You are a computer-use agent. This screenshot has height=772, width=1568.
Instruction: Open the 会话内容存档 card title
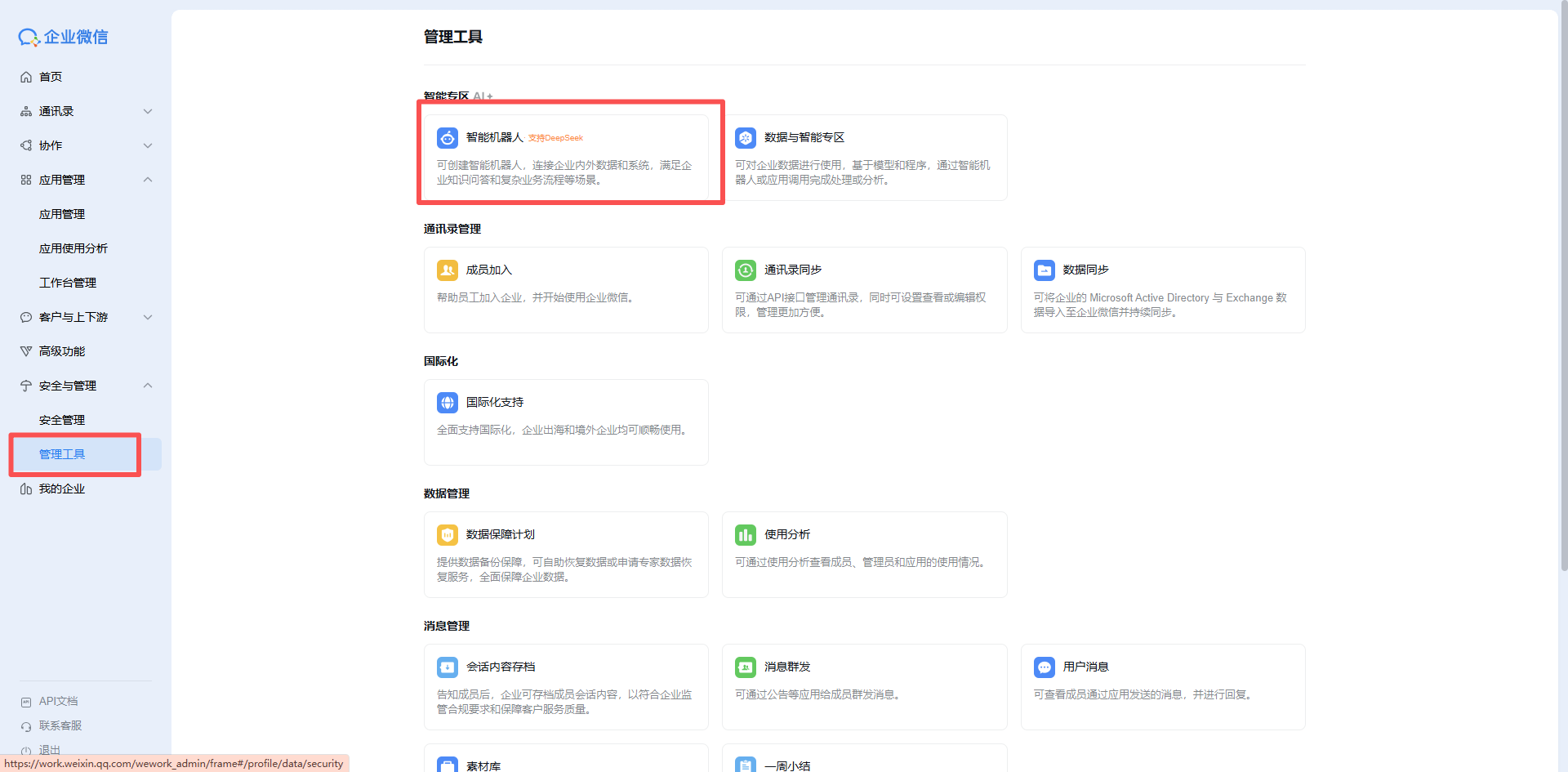point(501,667)
